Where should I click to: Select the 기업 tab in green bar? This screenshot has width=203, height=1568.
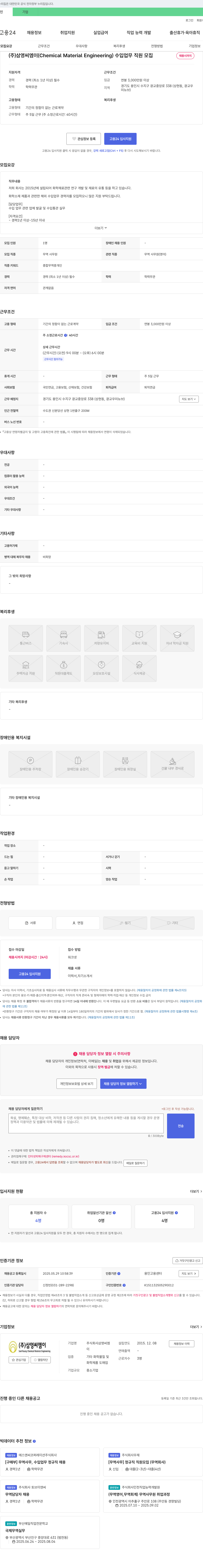click(x=25, y=12)
